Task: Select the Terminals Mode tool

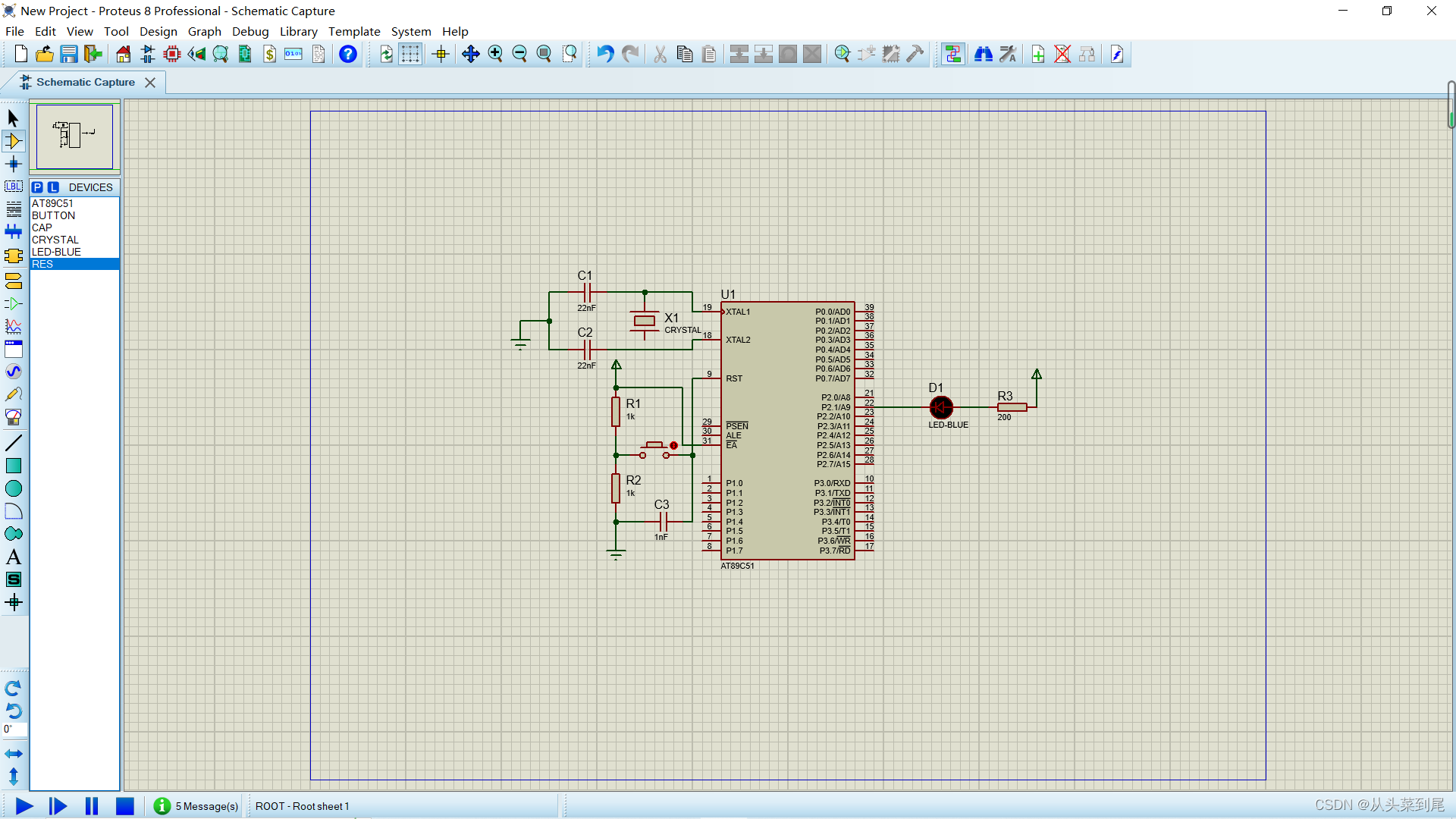Action: [x=13, y=281]
